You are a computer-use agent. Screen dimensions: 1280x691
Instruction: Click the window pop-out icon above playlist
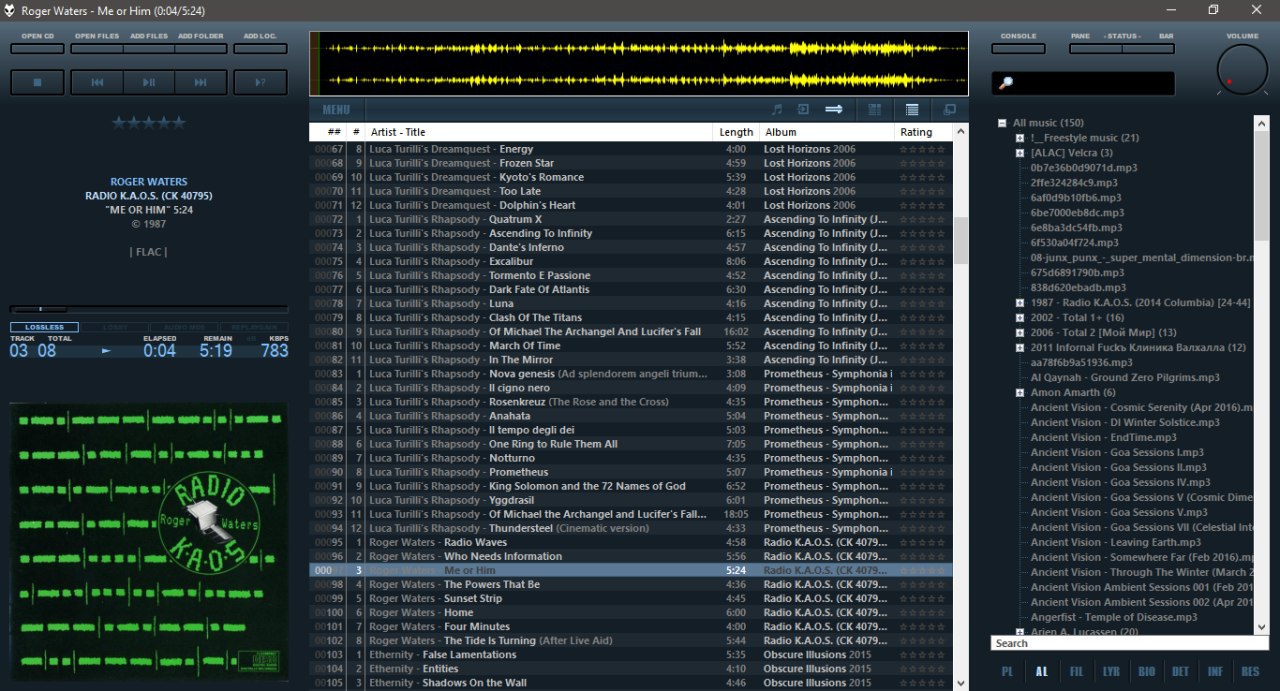pos(950,110)
